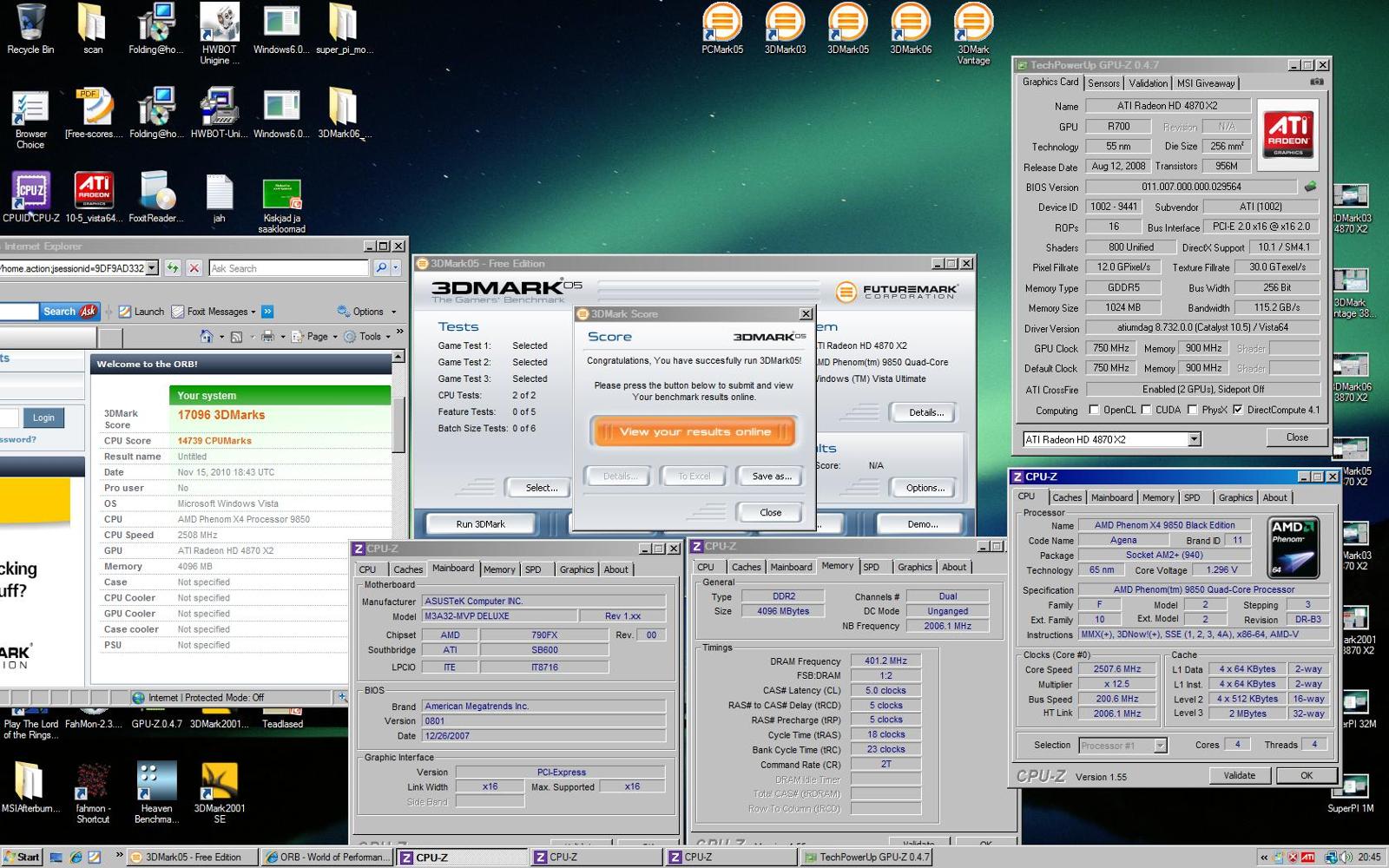1389x868 pixels.
Task: Open the super_pi_mod folder icon
Action: [344, 28]
